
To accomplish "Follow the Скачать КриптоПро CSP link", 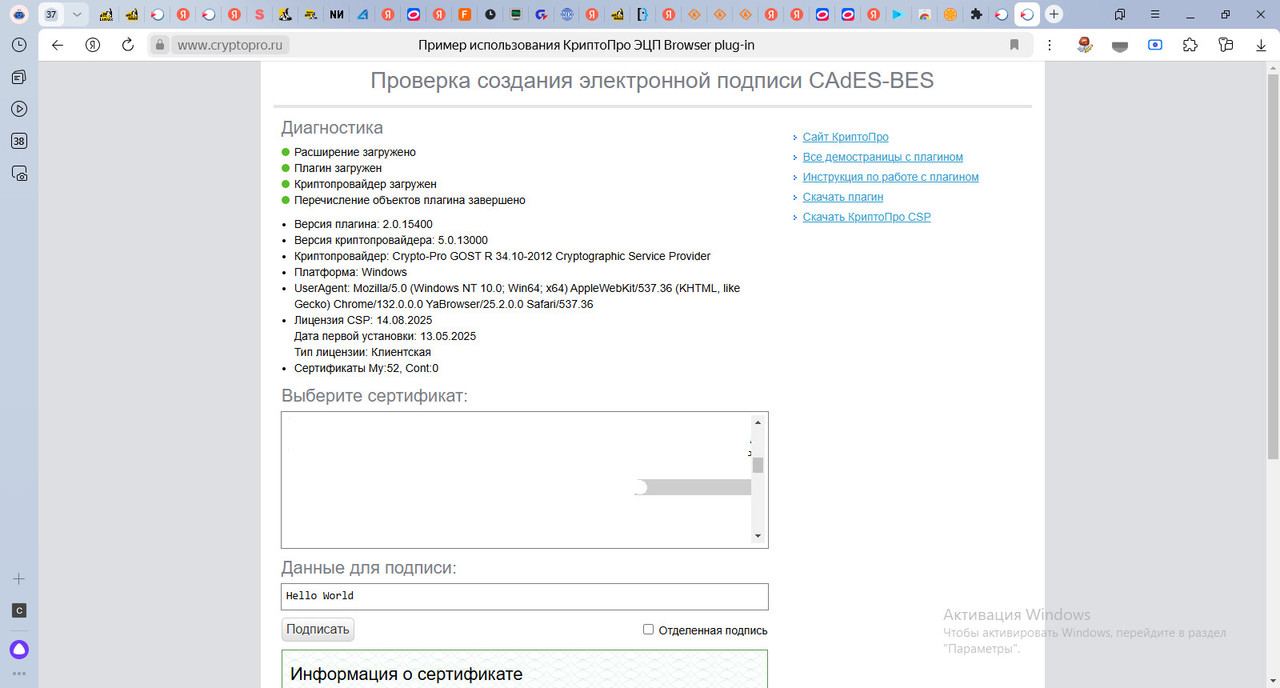I will pos(867,217).
